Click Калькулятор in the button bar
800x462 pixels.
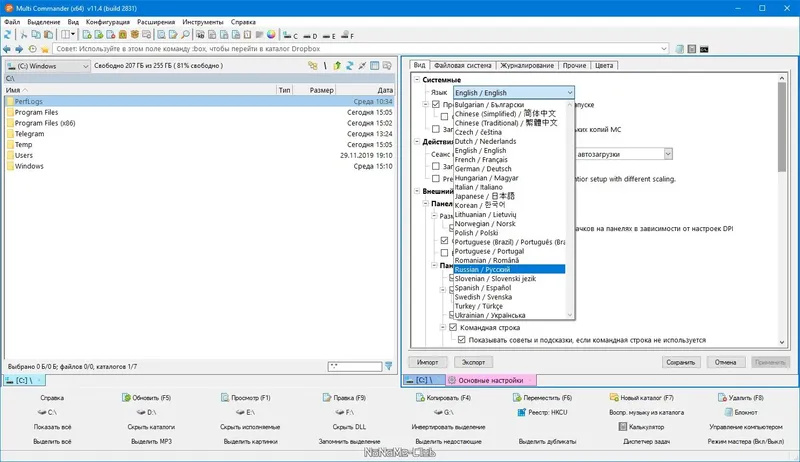pyautogui.click(x=641, y=427)
